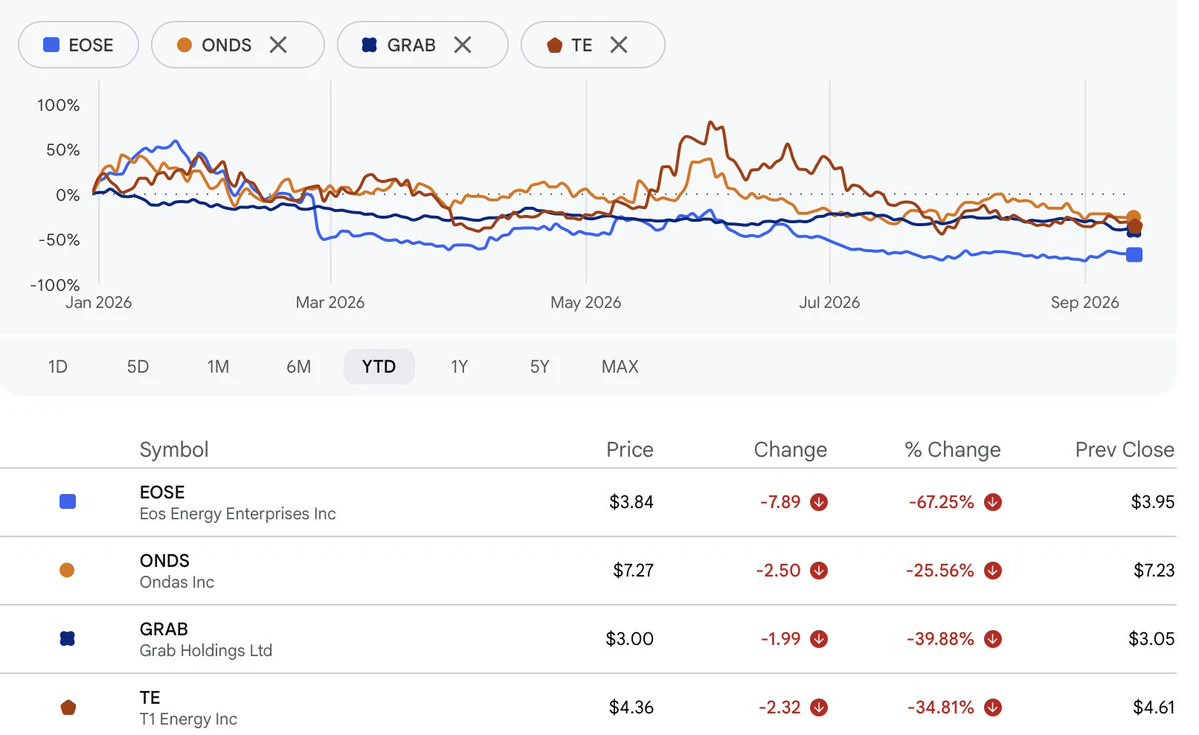1199x735 pixels.
Task: Click the Sep 2026 axis label
Action: (1085, 303)
